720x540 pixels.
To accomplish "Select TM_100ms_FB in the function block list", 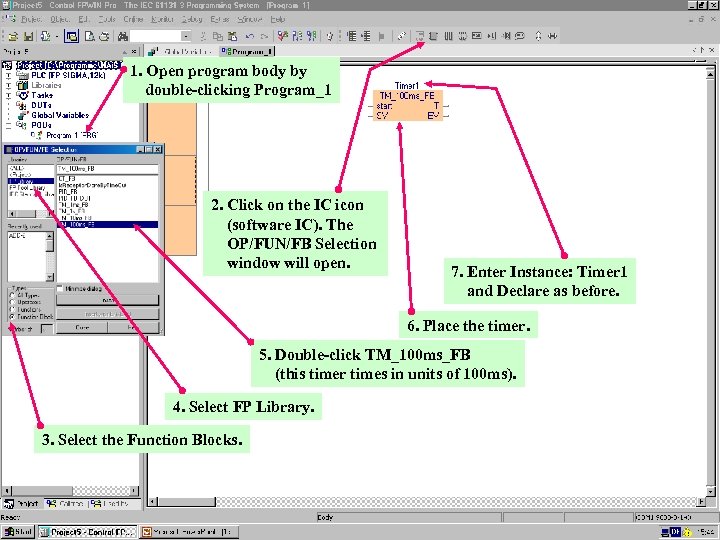I will [107, 225].
